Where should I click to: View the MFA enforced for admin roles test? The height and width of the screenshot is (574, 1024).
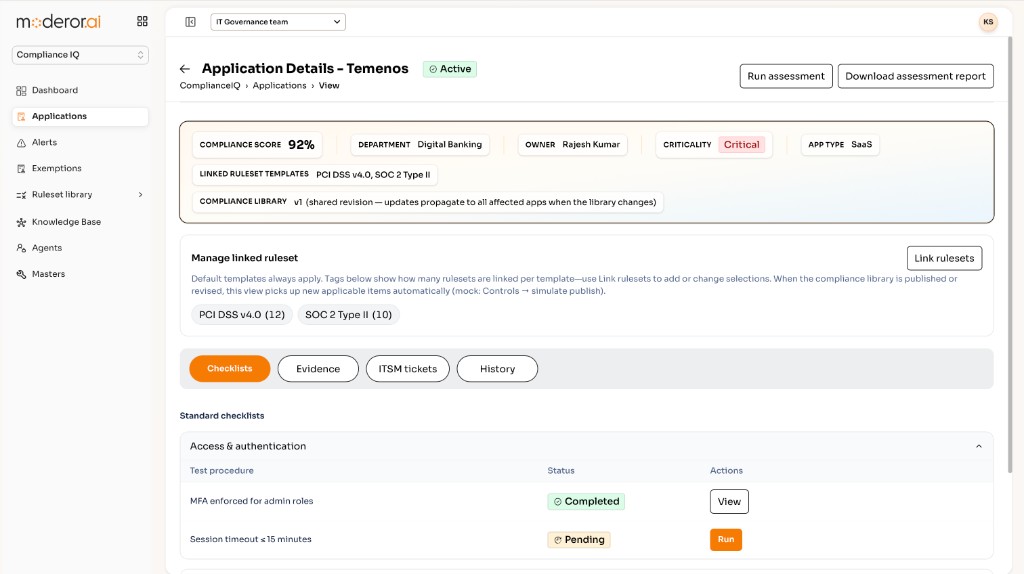point(729,502)
